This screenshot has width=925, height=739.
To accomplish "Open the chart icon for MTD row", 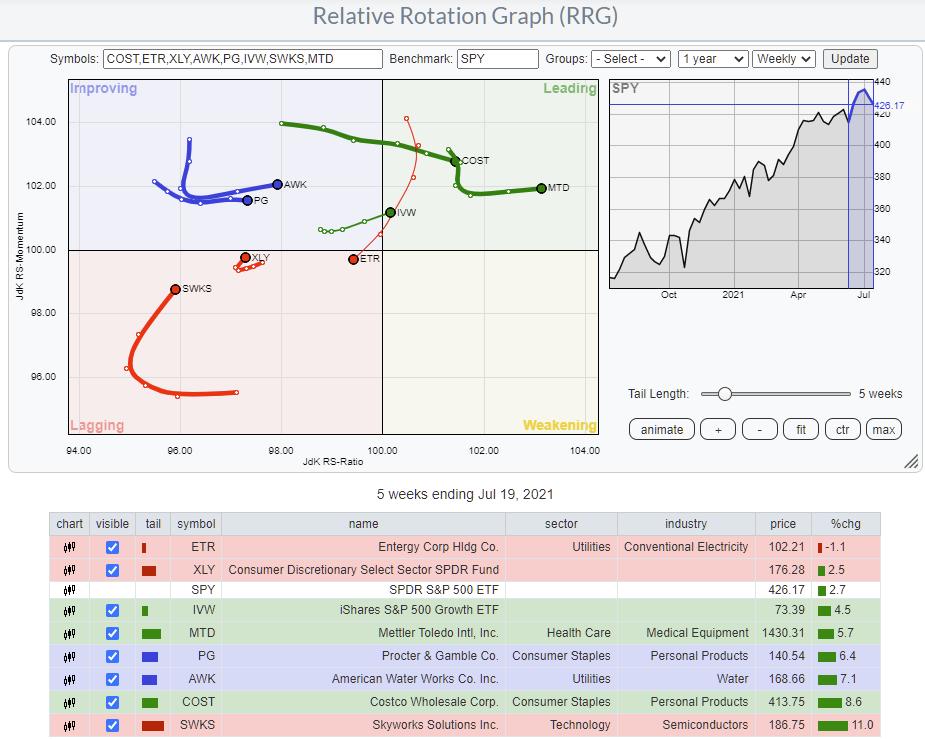I will point(69,633).
